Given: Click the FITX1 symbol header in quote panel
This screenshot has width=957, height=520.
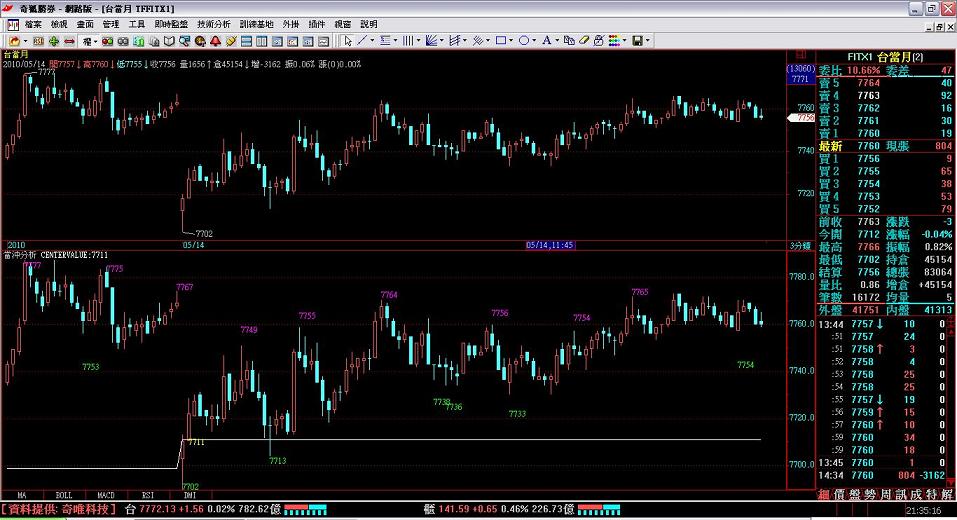Looking at the screenshot, I should [x=863, y=57].
